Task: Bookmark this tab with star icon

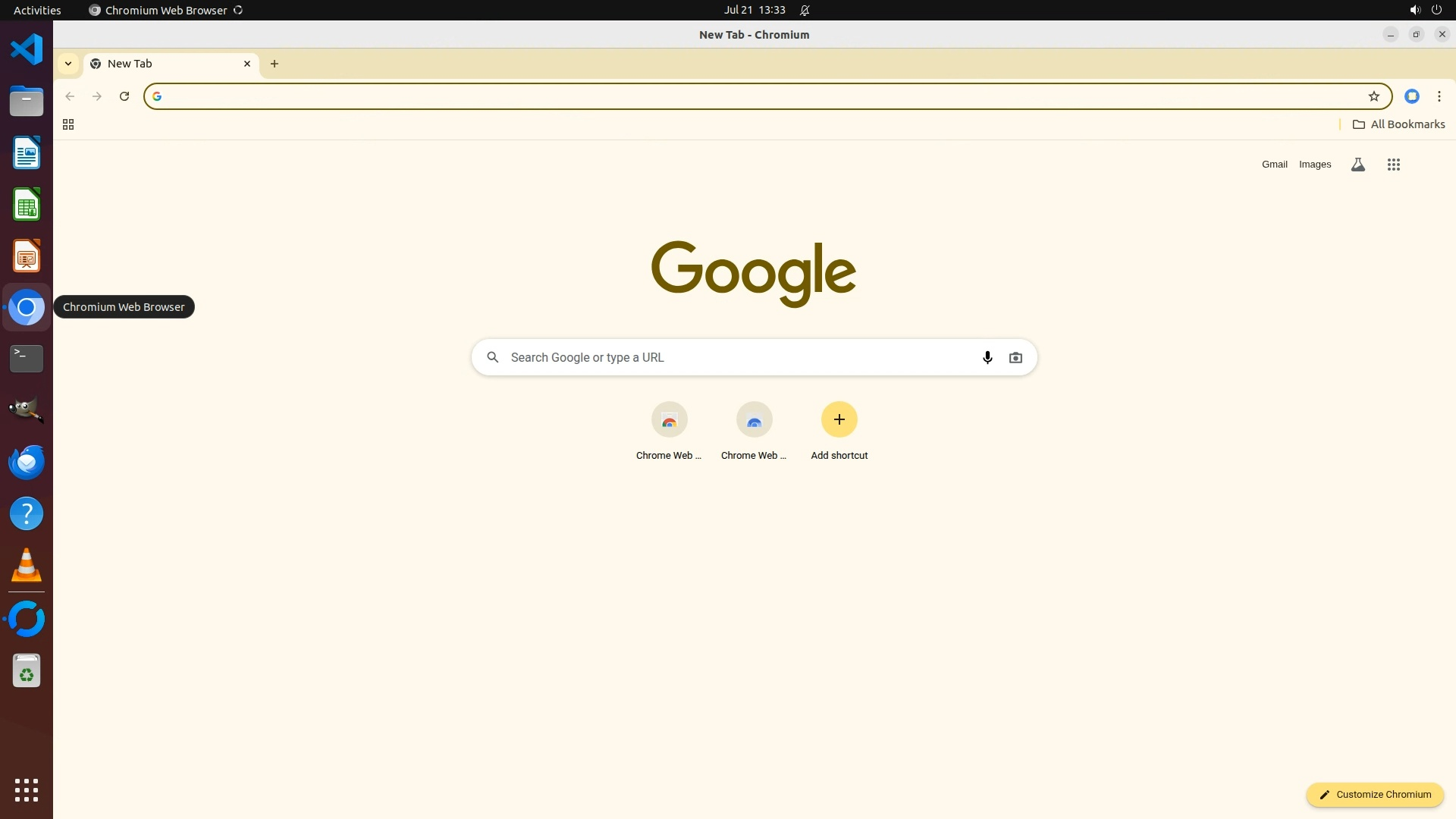Action: 1373,96
